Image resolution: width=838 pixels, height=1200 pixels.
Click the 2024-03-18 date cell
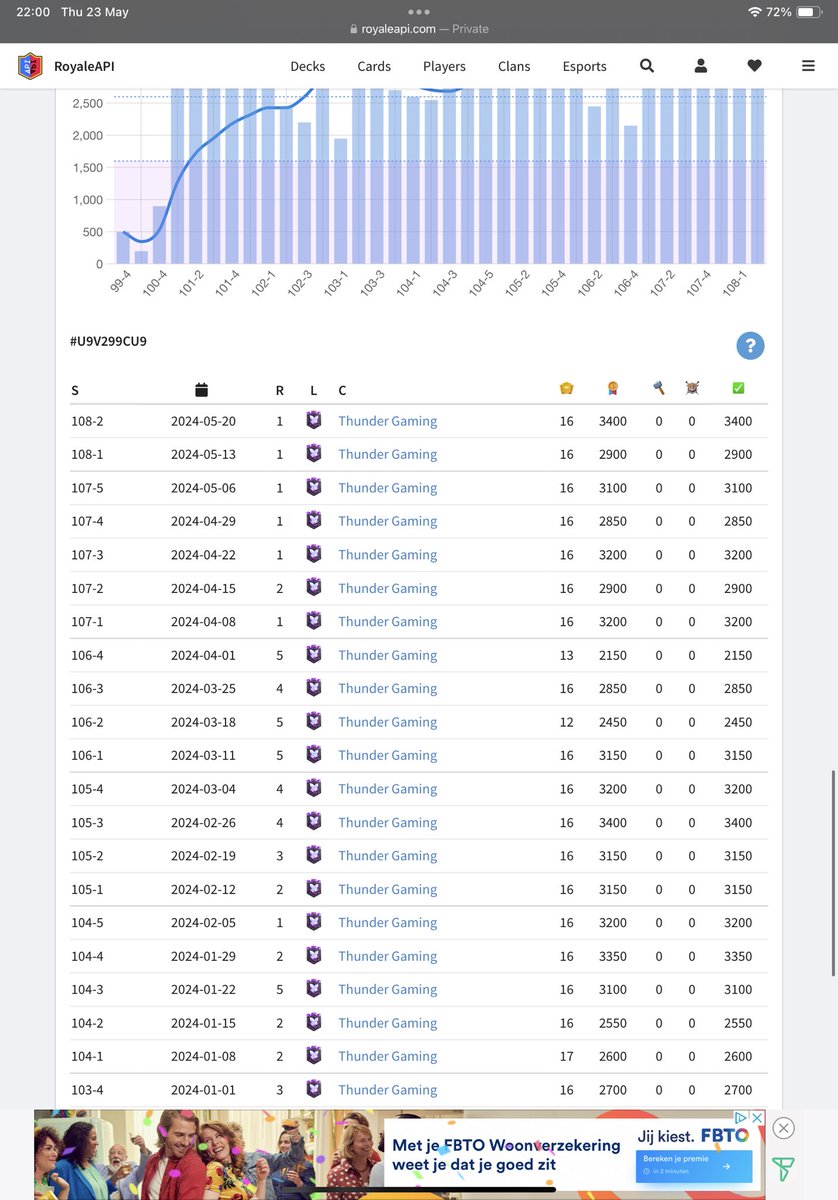(x=203, y=722)
